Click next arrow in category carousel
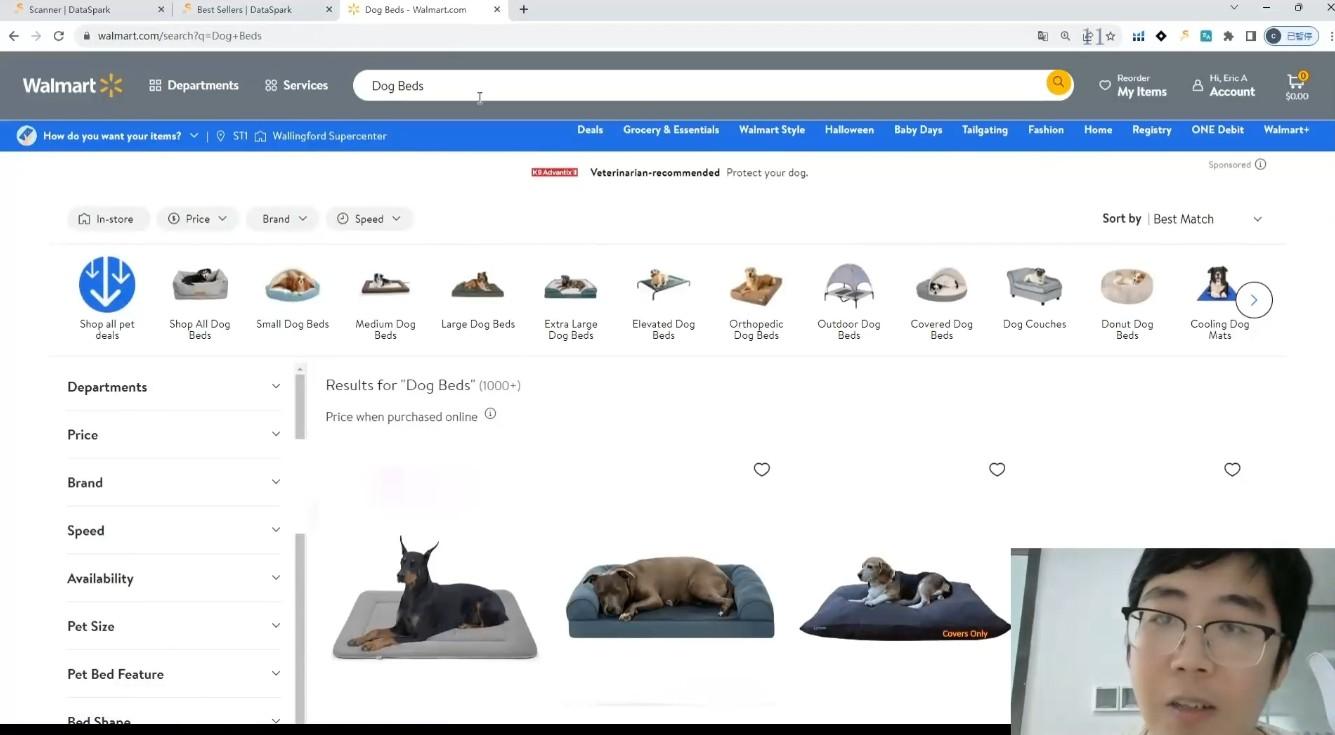The image size is (1335, 735). 1253,300
